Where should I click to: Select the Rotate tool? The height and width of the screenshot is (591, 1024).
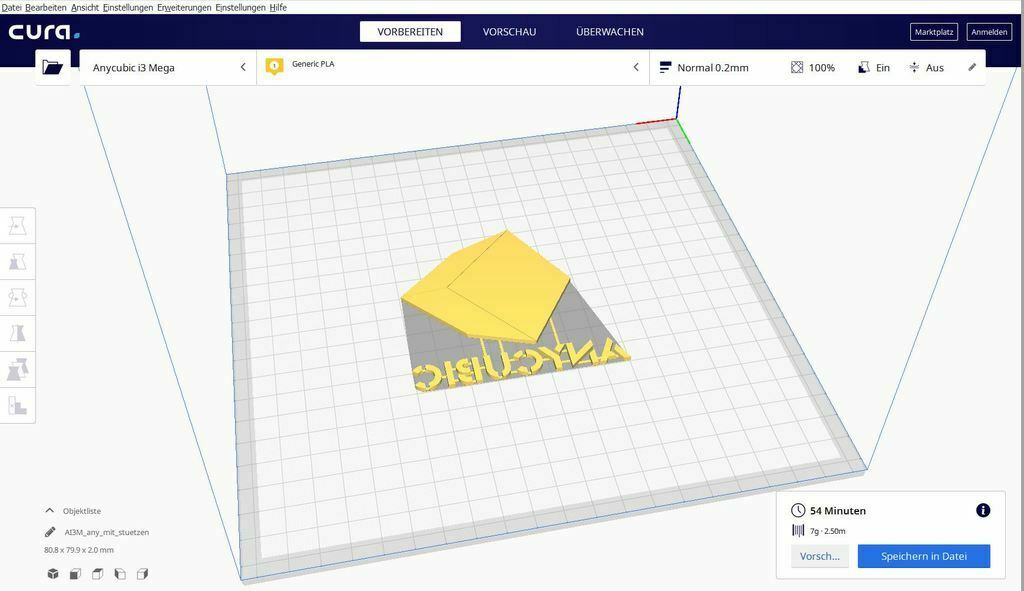[x=18, y=297]
